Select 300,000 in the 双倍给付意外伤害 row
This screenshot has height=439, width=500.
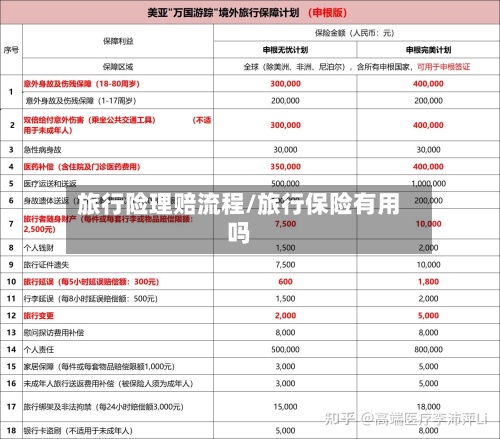tap(285, 125)
